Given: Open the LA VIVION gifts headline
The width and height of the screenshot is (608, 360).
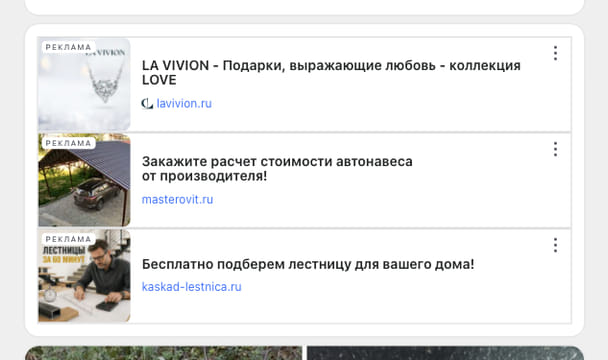Looking at the screenshot, I should coord(331,73).
